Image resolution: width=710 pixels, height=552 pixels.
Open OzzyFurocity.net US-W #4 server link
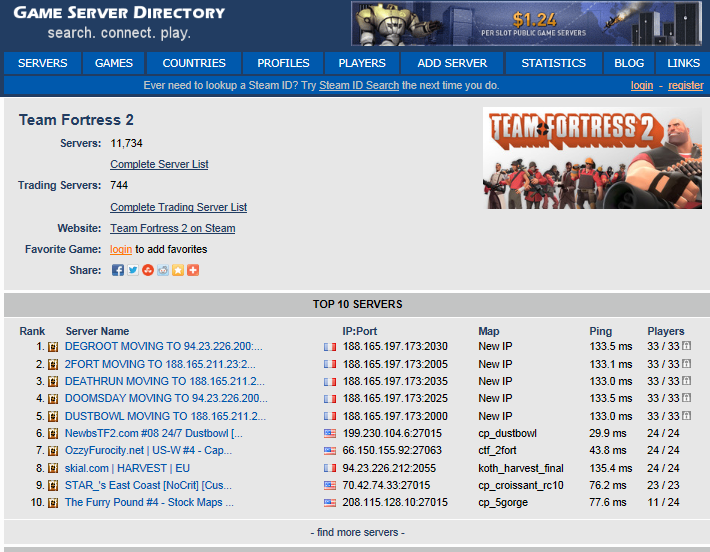148,451
